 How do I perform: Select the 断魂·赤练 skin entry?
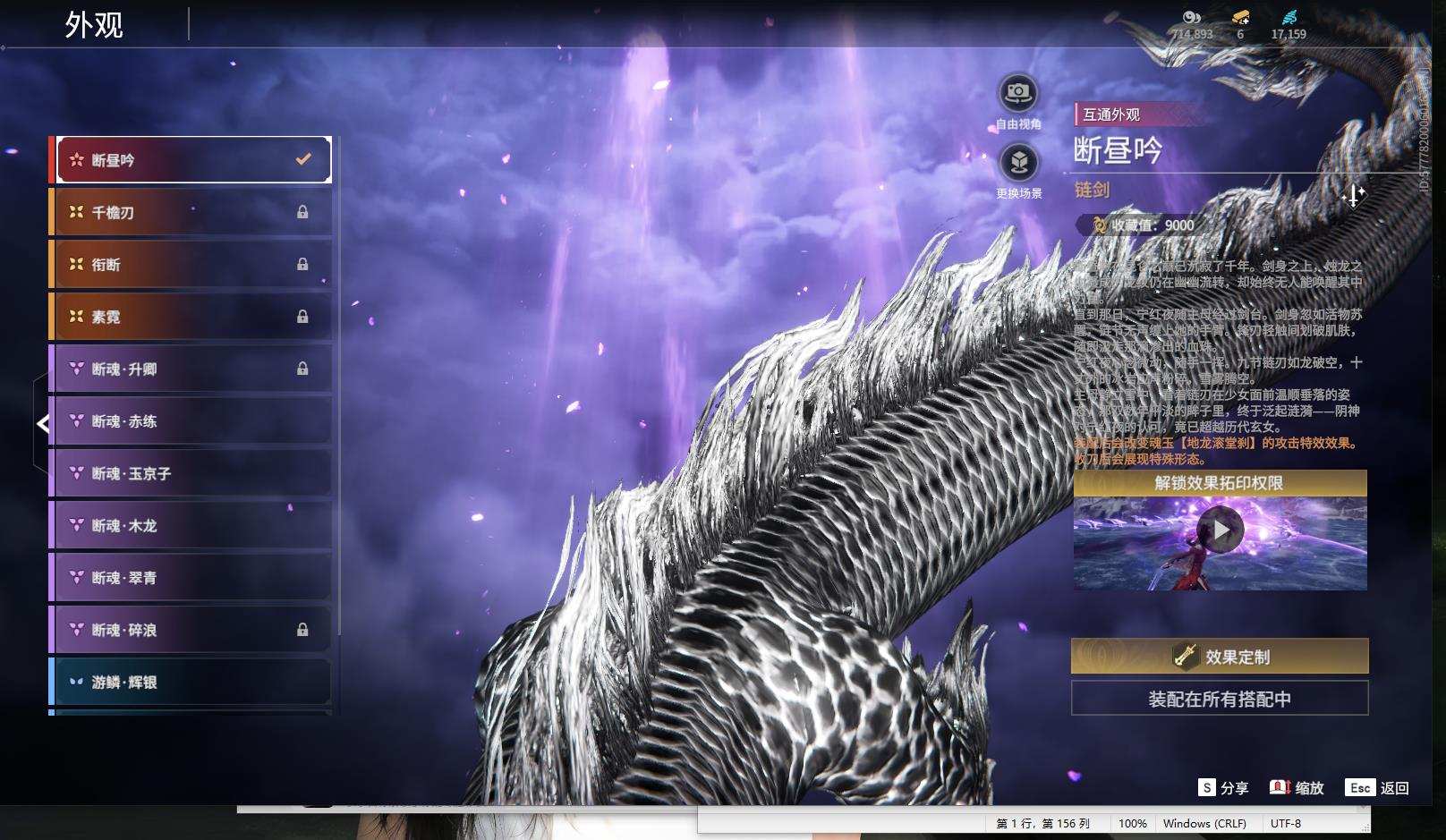(191, 420)
